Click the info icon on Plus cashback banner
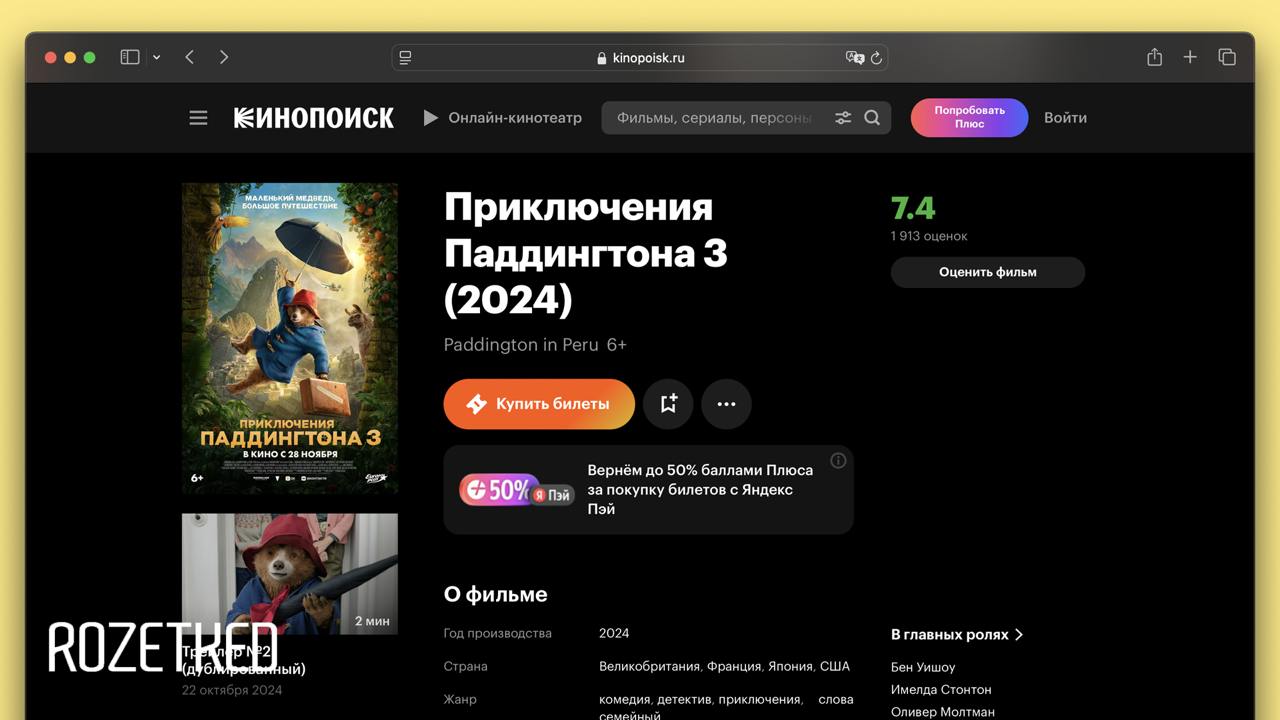This screenshot has width=1280, height=720. point(838,461)
